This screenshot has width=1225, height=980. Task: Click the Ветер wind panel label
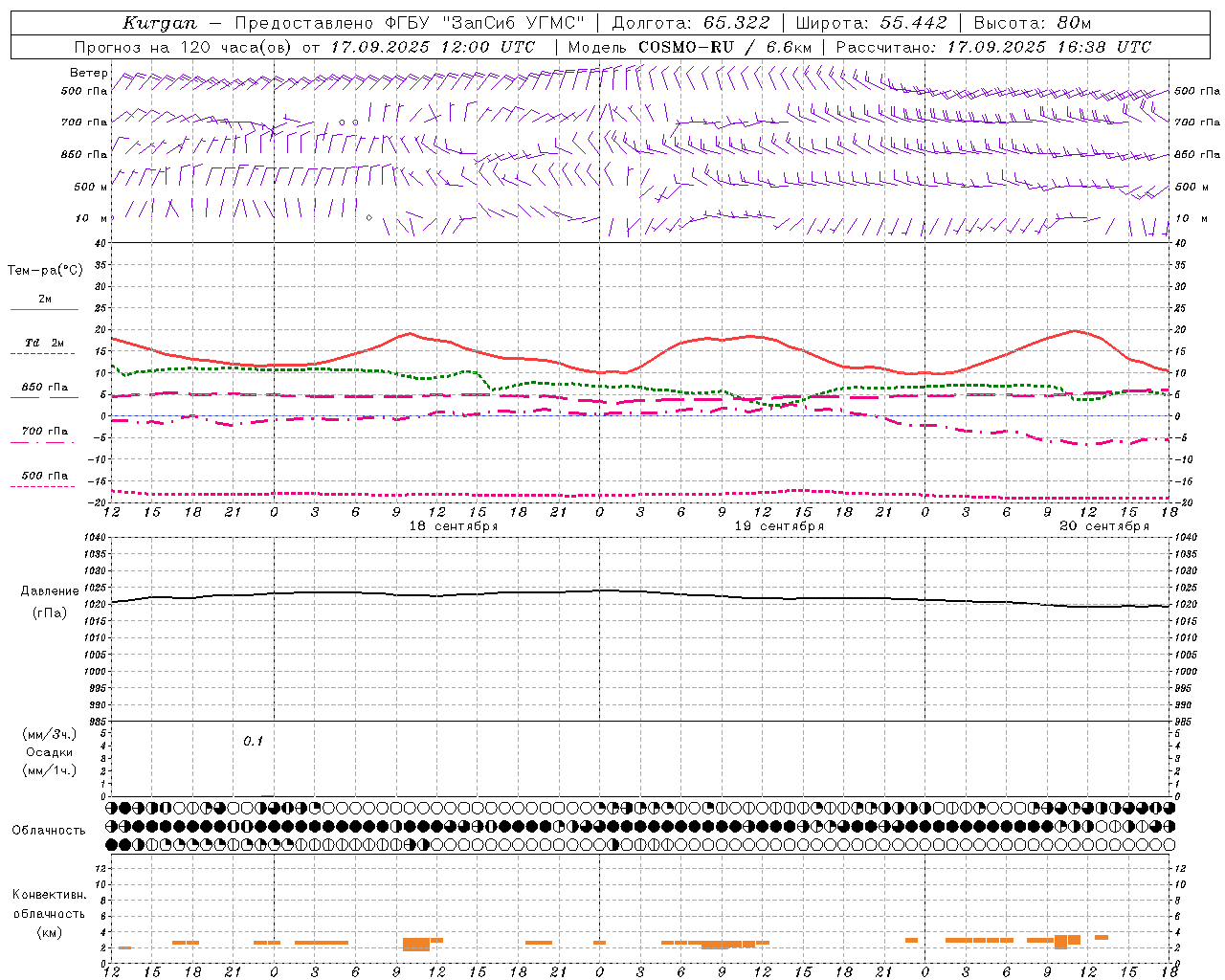point(89,73)
